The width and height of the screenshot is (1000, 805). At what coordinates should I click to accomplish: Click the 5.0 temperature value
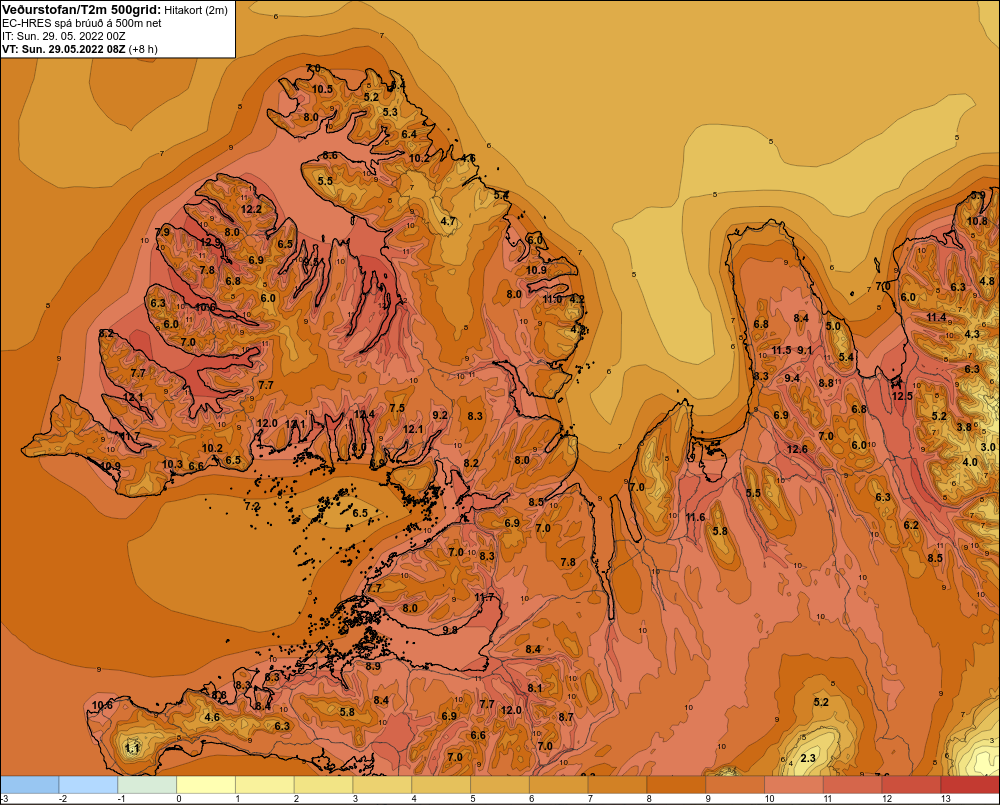pyautogui.click(x=833, y=327)
